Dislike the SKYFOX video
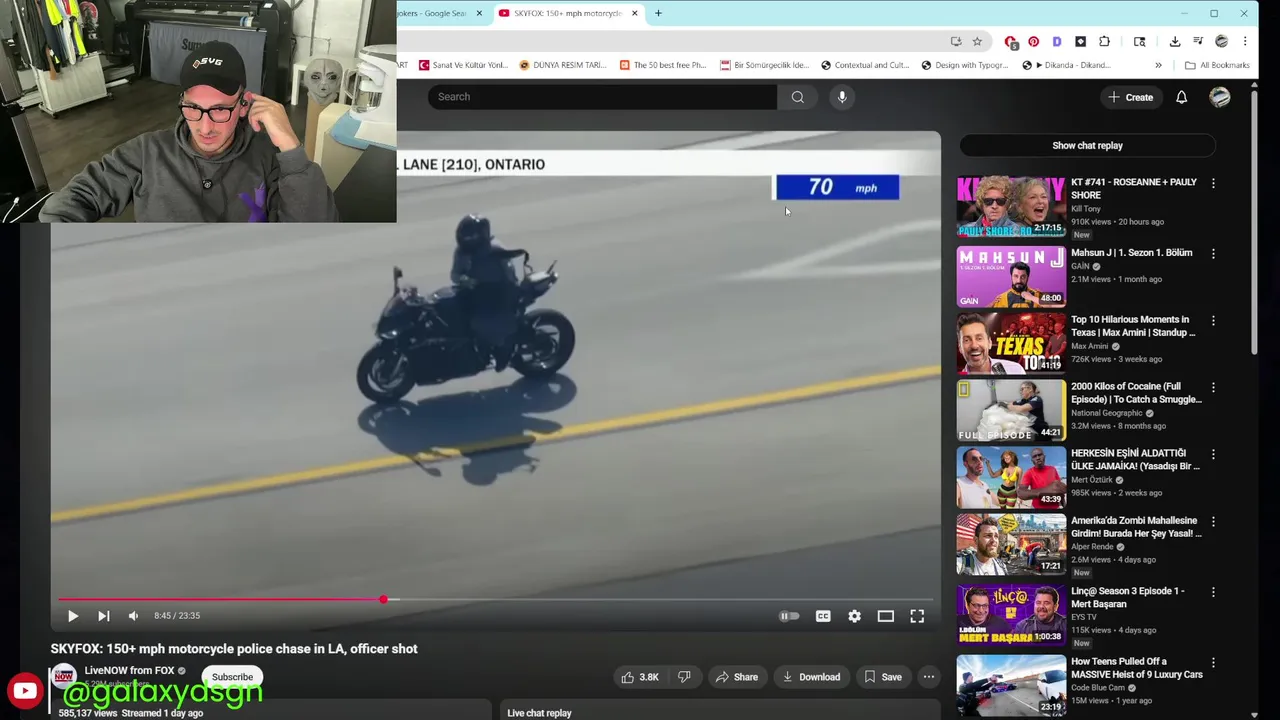Screen dimensions: 1280x720 (684, 677)
